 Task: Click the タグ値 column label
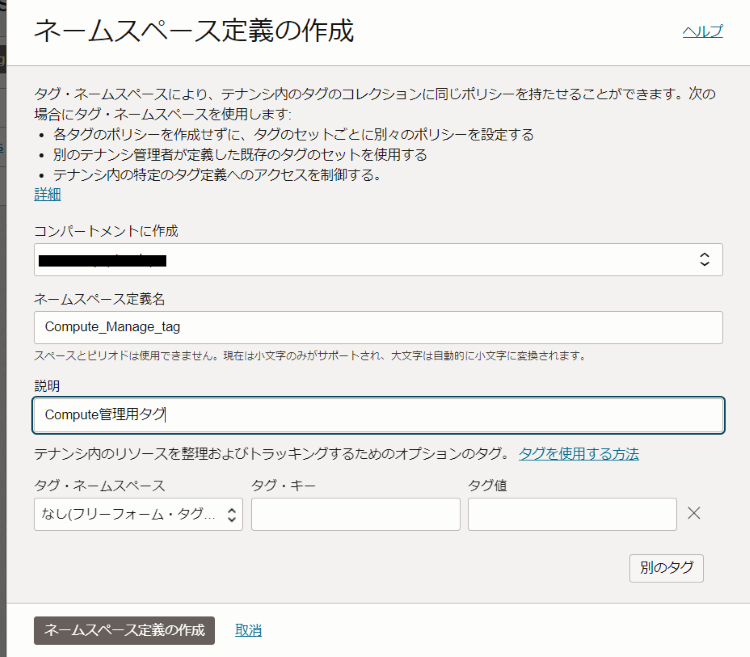488,486
